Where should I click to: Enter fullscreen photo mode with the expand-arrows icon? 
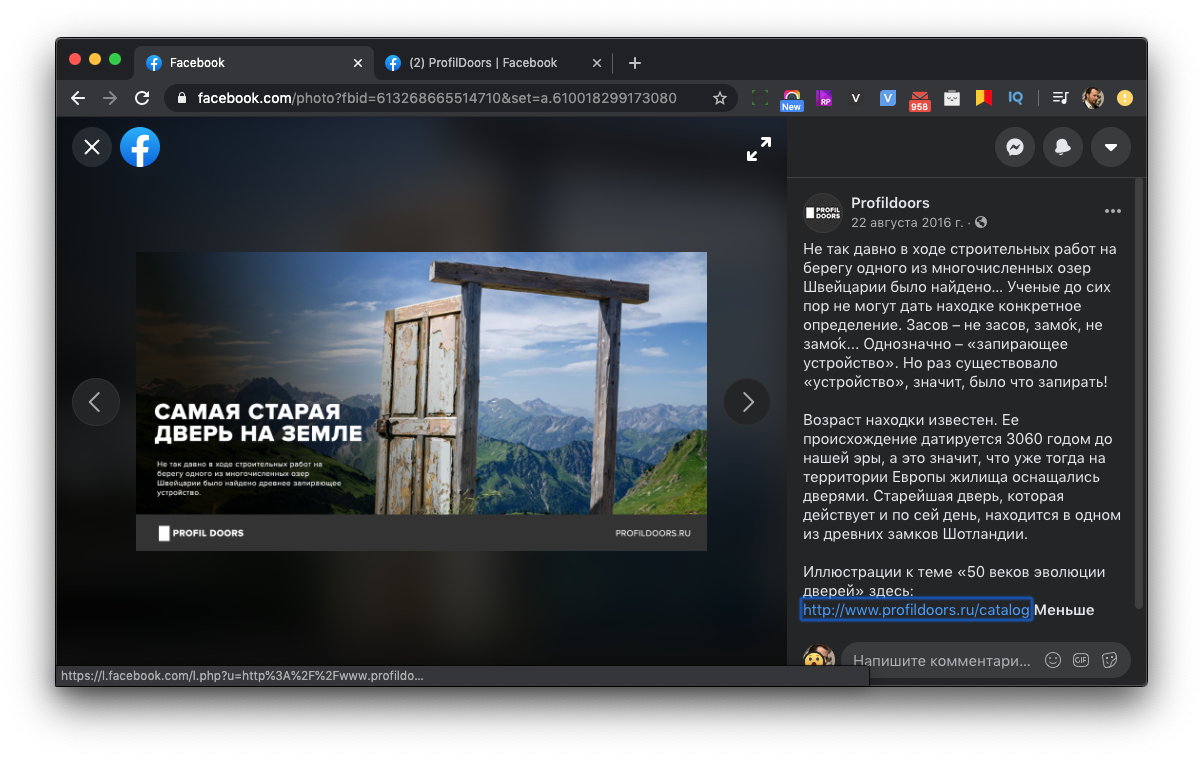[x=759, y=149]
